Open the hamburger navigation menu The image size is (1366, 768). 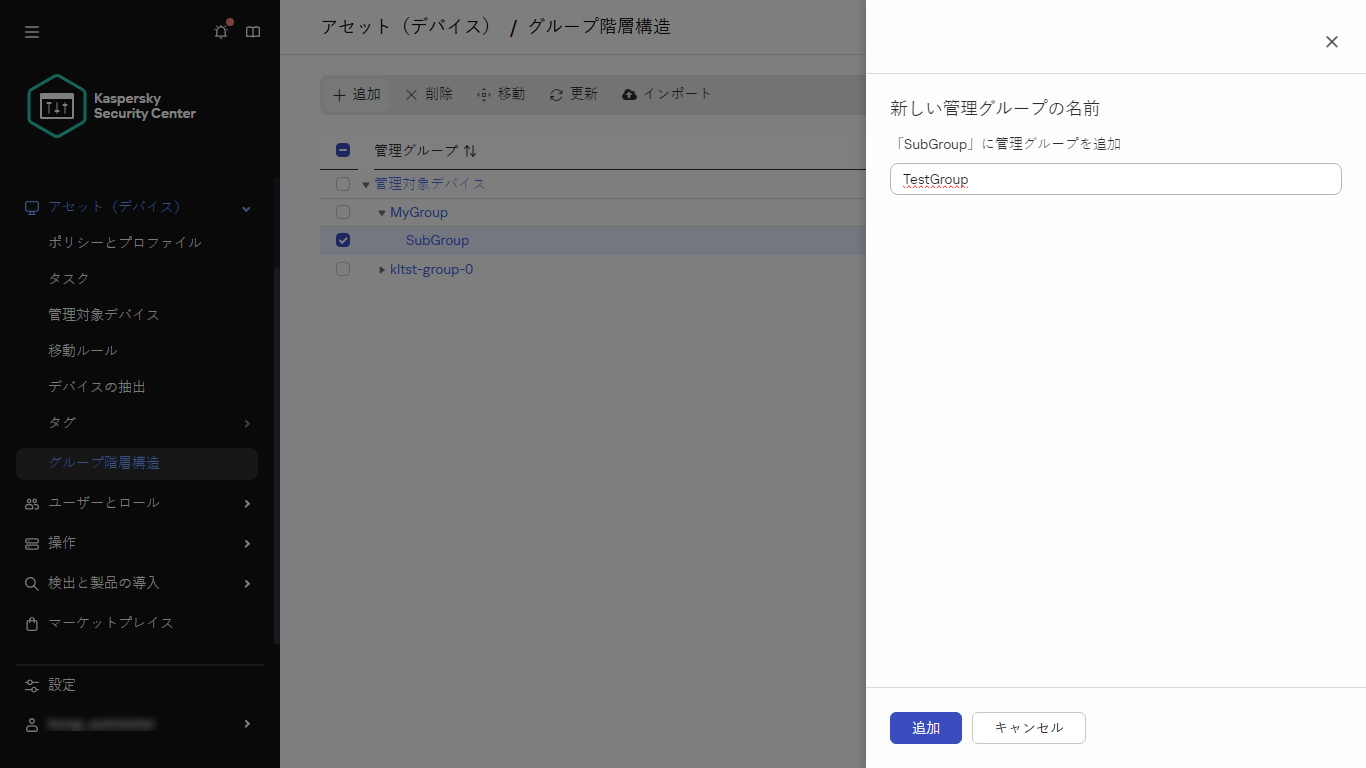31,31
